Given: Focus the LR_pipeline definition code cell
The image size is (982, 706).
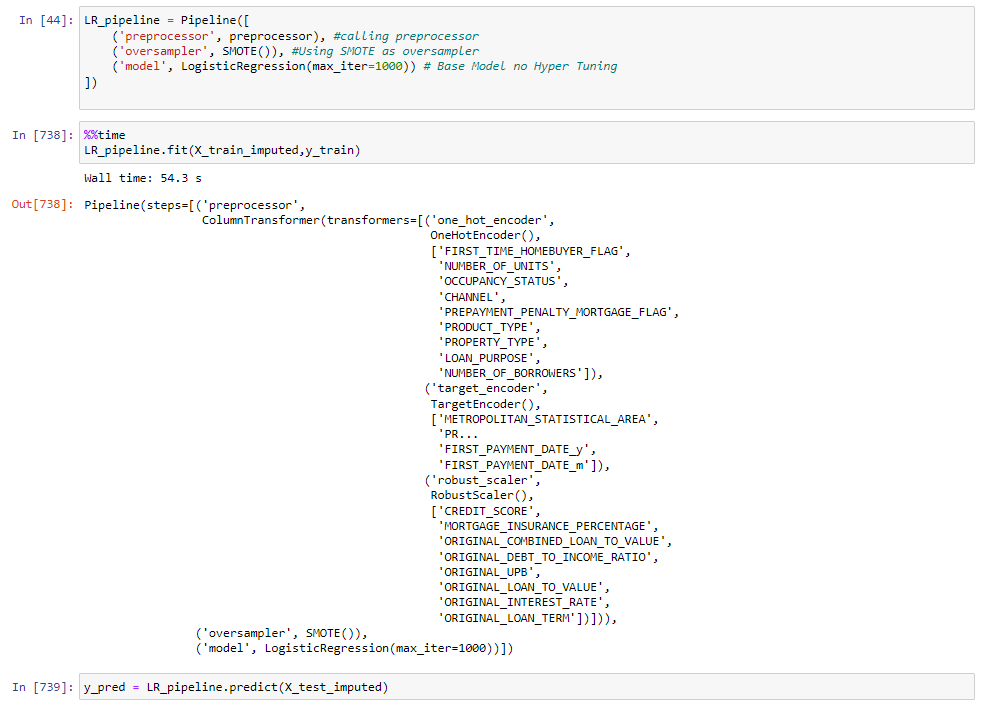Looking at the screenshot, I should [x=527, y=58].
